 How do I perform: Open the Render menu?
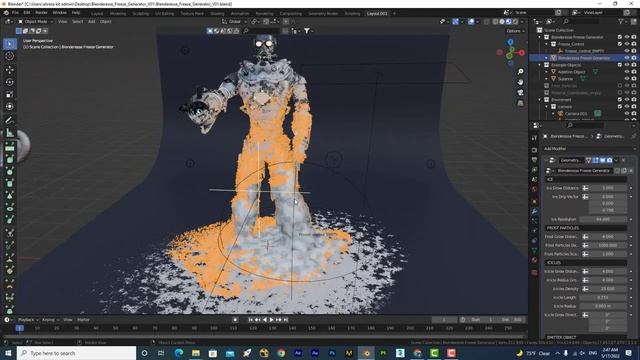tap(41, 13)
